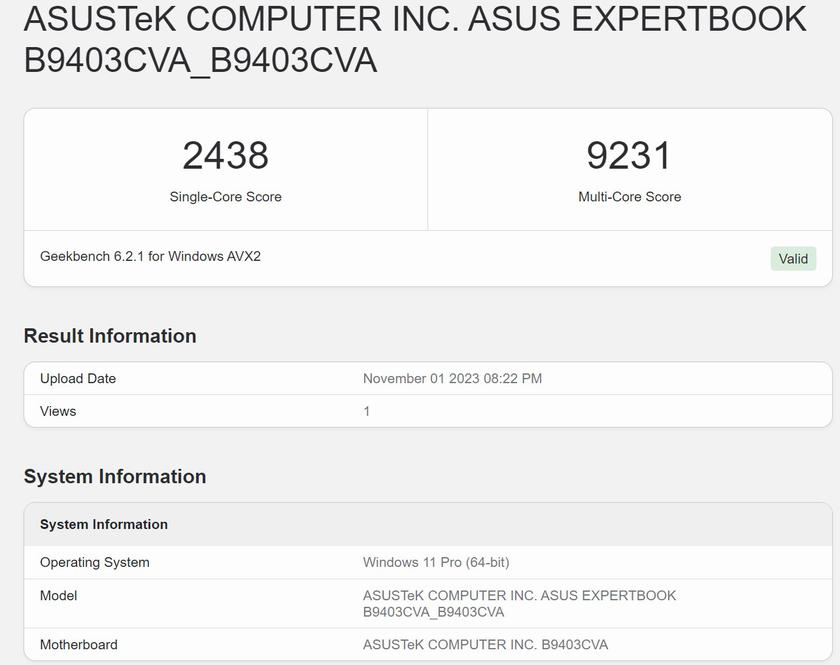Click the multi-core score number 9231

(629, 155)
